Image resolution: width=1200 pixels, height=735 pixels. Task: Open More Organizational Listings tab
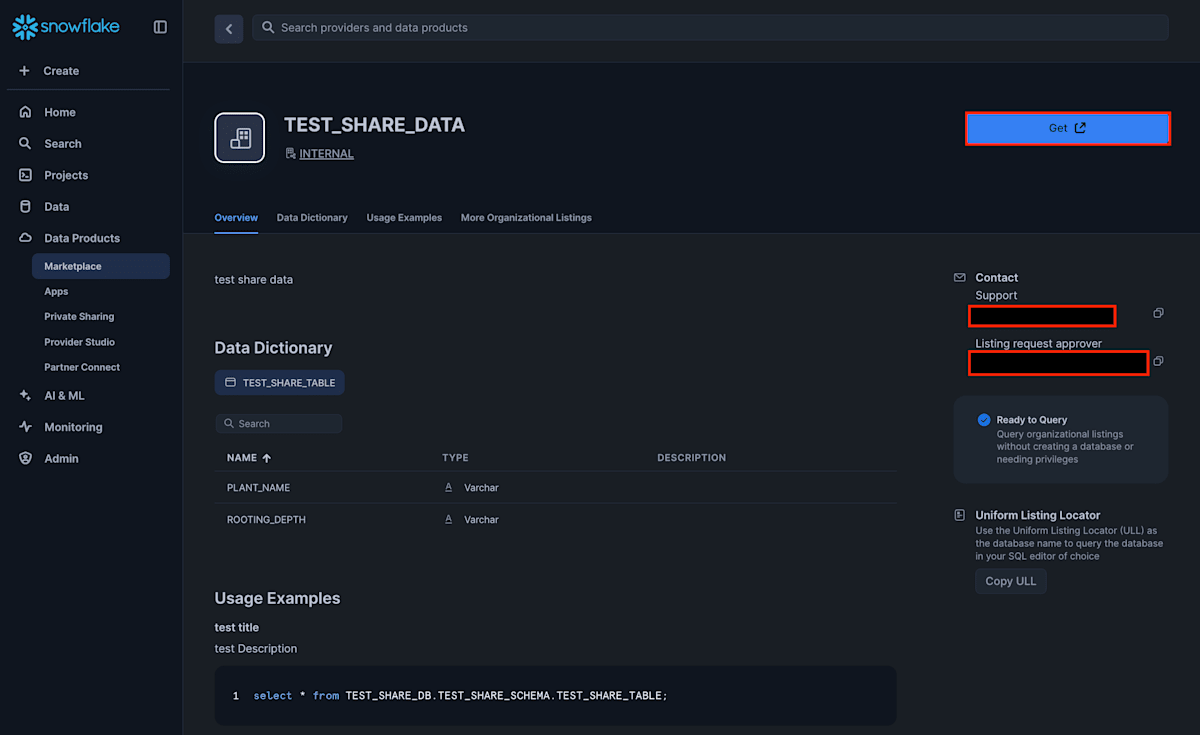point(526,217)
